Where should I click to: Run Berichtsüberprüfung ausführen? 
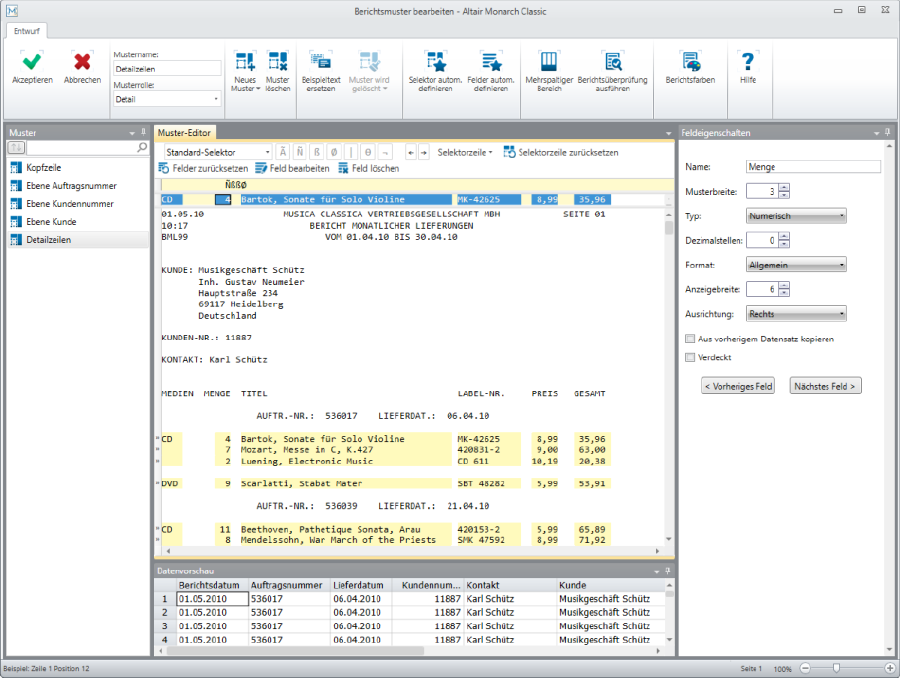[x=612, y=61]
